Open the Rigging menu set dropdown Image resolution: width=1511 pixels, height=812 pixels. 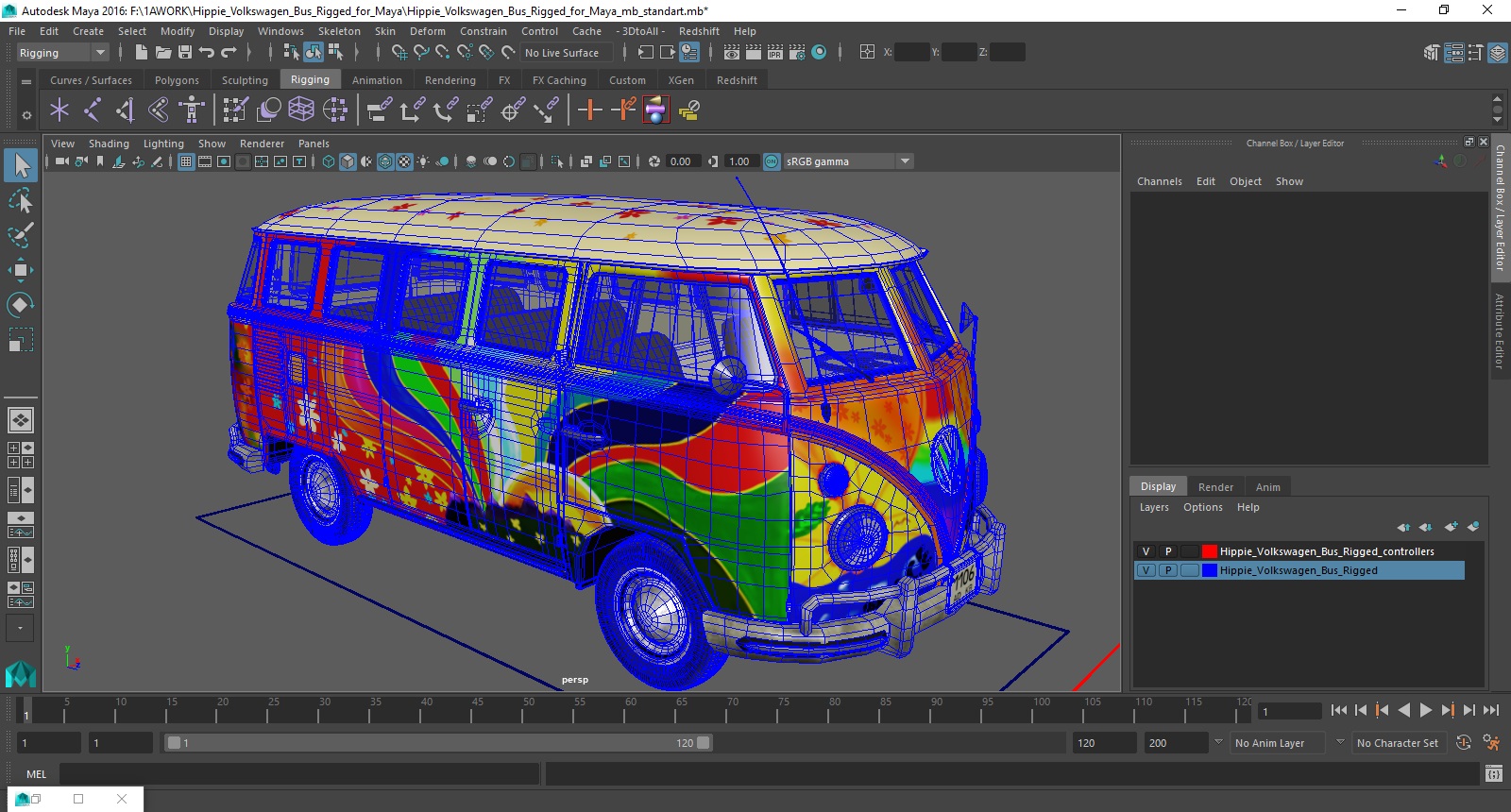[62, 53]
